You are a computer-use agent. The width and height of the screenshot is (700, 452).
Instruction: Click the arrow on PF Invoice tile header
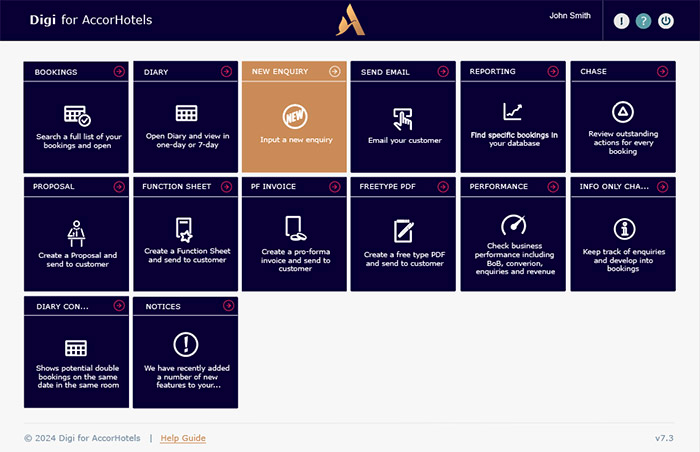pos(335,187)
